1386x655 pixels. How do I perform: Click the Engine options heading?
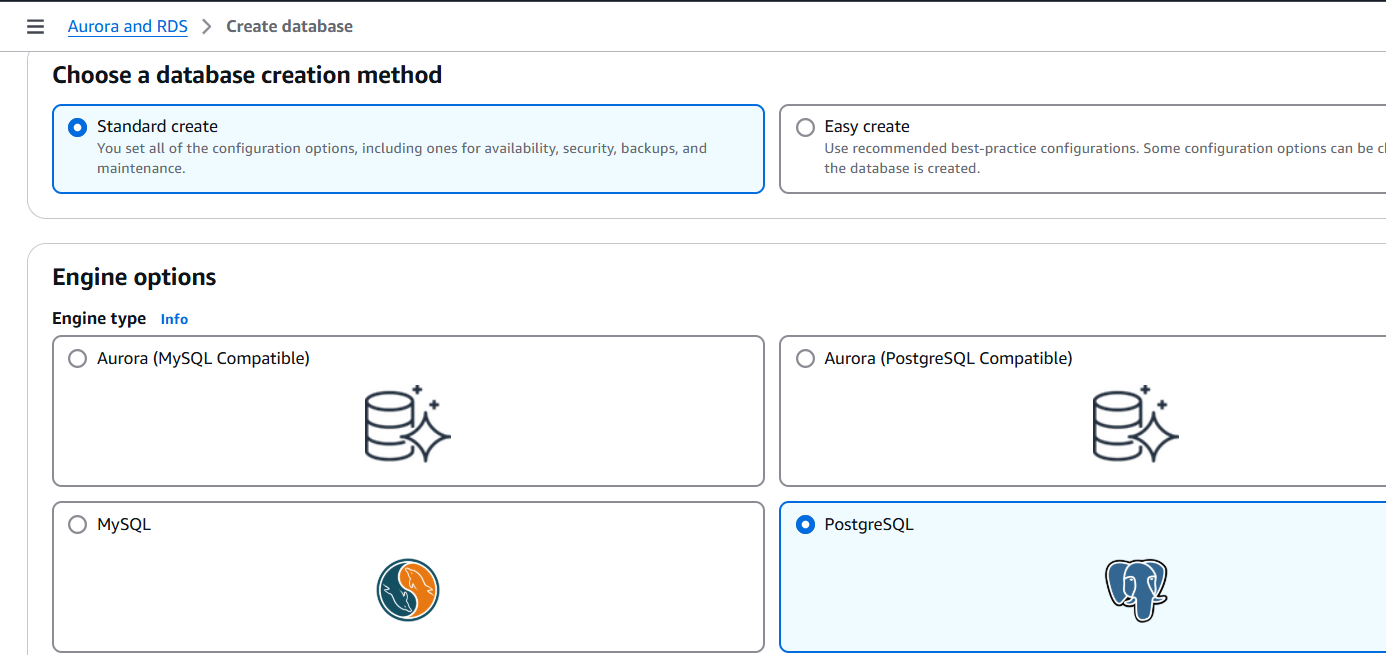point(134,277)
